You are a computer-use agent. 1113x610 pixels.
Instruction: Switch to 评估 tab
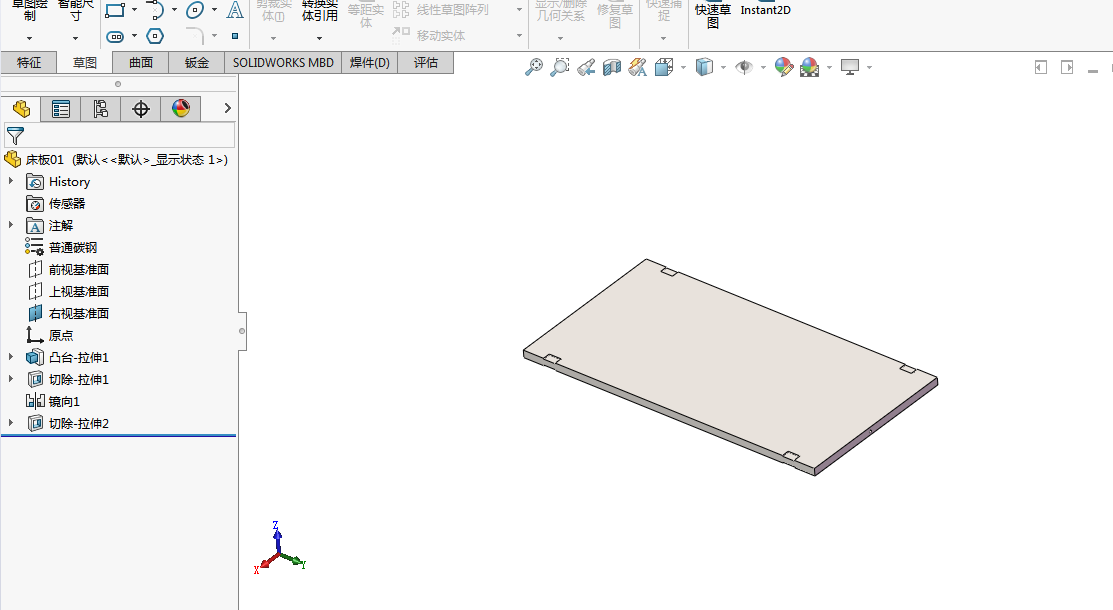coord(426,62)
